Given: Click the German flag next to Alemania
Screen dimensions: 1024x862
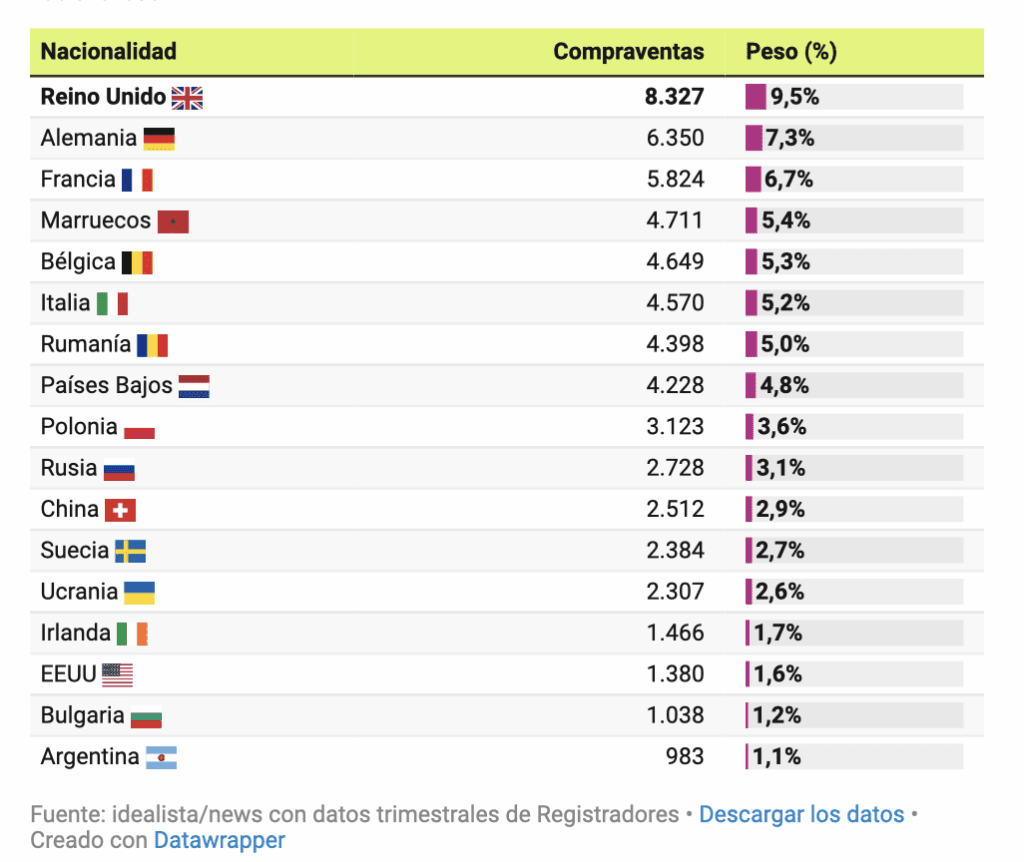Looking at the screenshot, I should tap(159, 138).
